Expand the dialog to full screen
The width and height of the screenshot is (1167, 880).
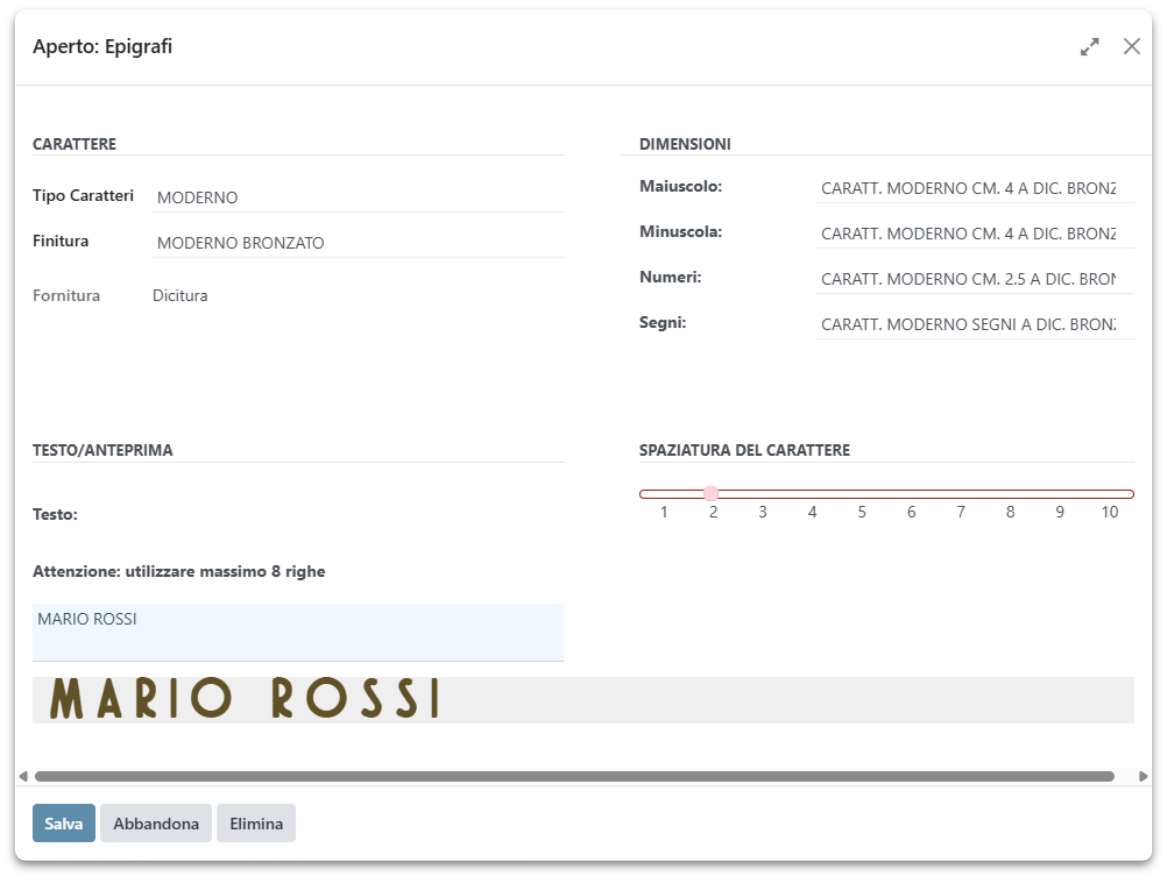point(1089,47)
